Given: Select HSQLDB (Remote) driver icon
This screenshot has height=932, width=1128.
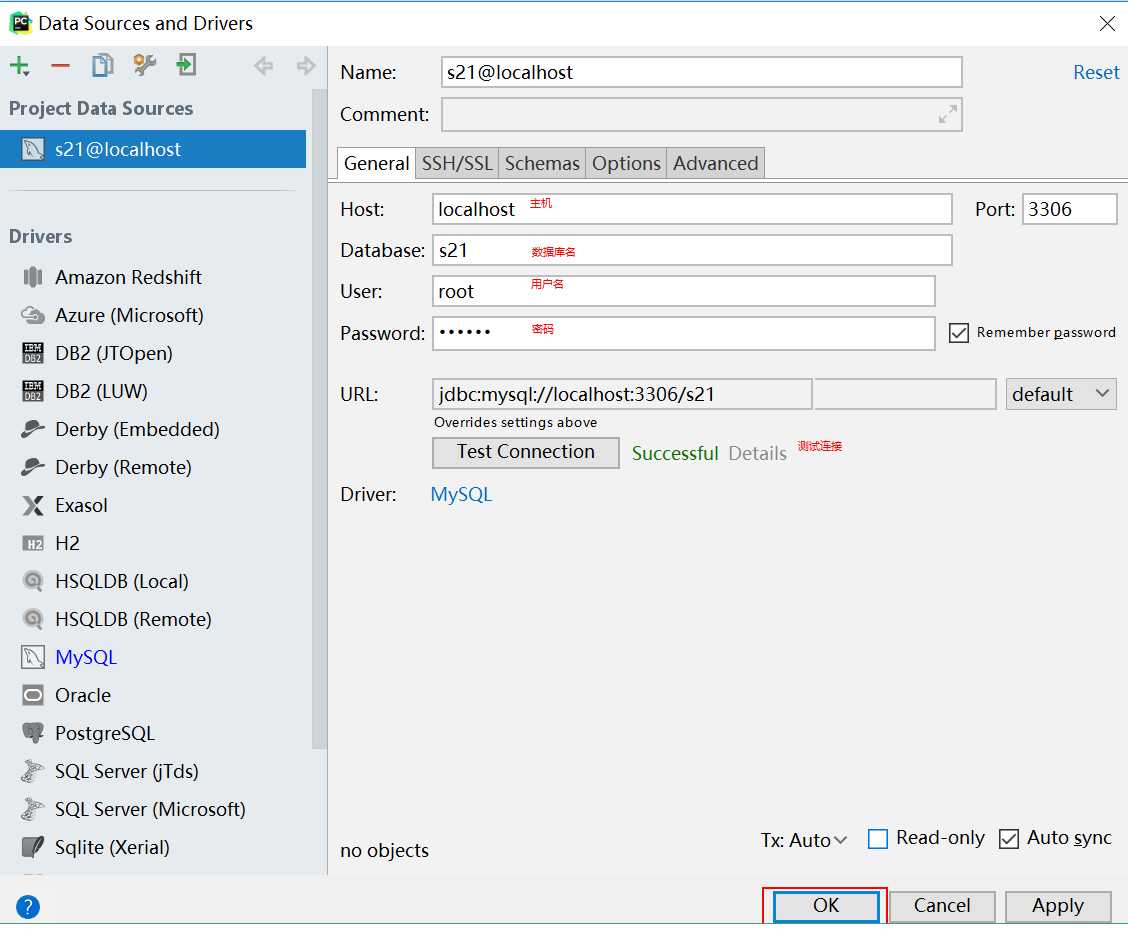Looking at the screenshot, I should [33, 619].
